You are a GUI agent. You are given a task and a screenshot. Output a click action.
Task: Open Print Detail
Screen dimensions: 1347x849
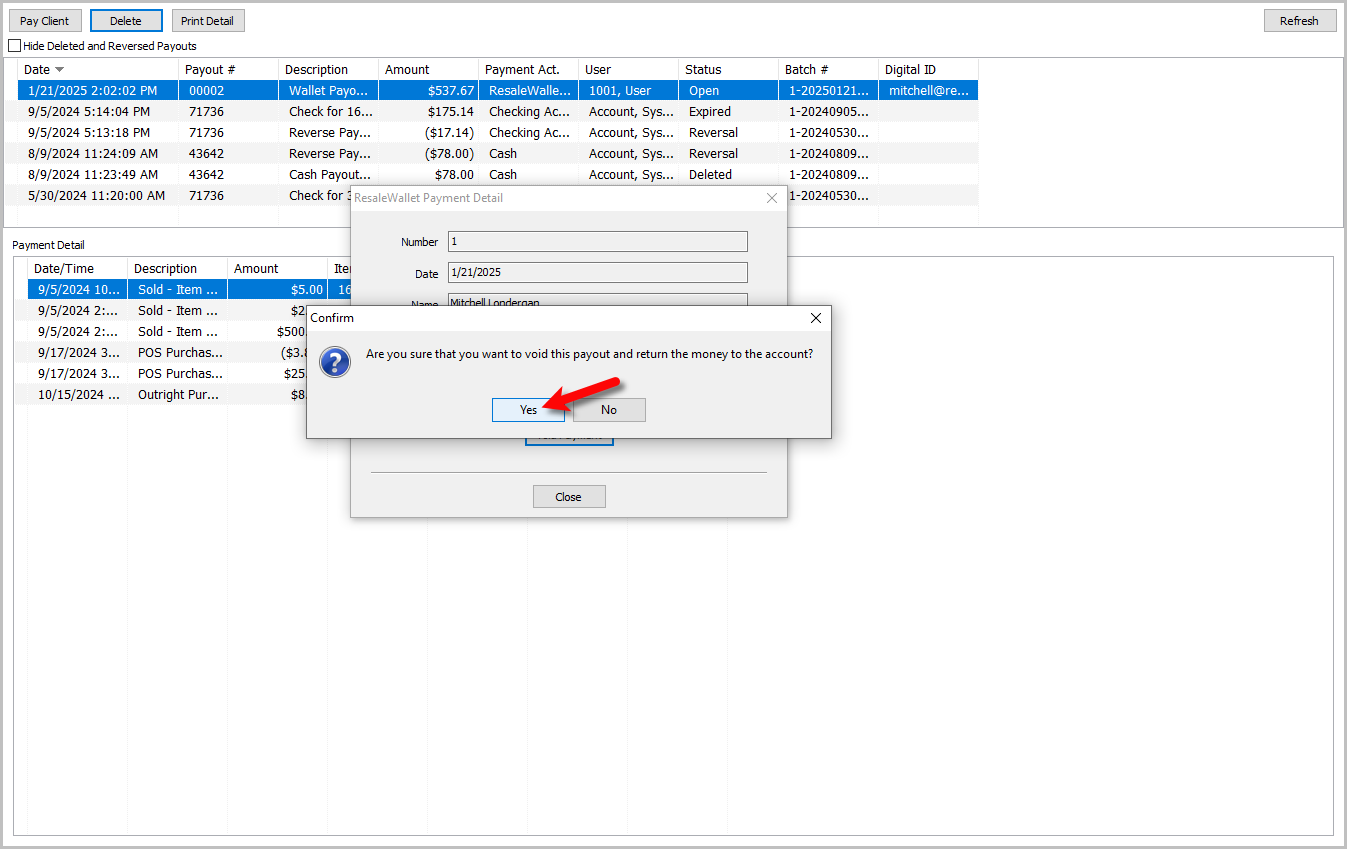(x=207, y=21)
